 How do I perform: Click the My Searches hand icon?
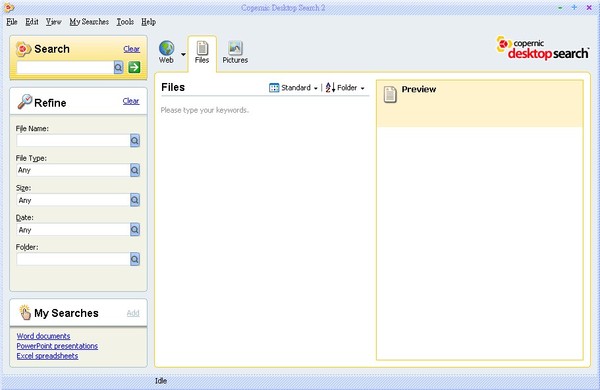(x=25, y=312)
